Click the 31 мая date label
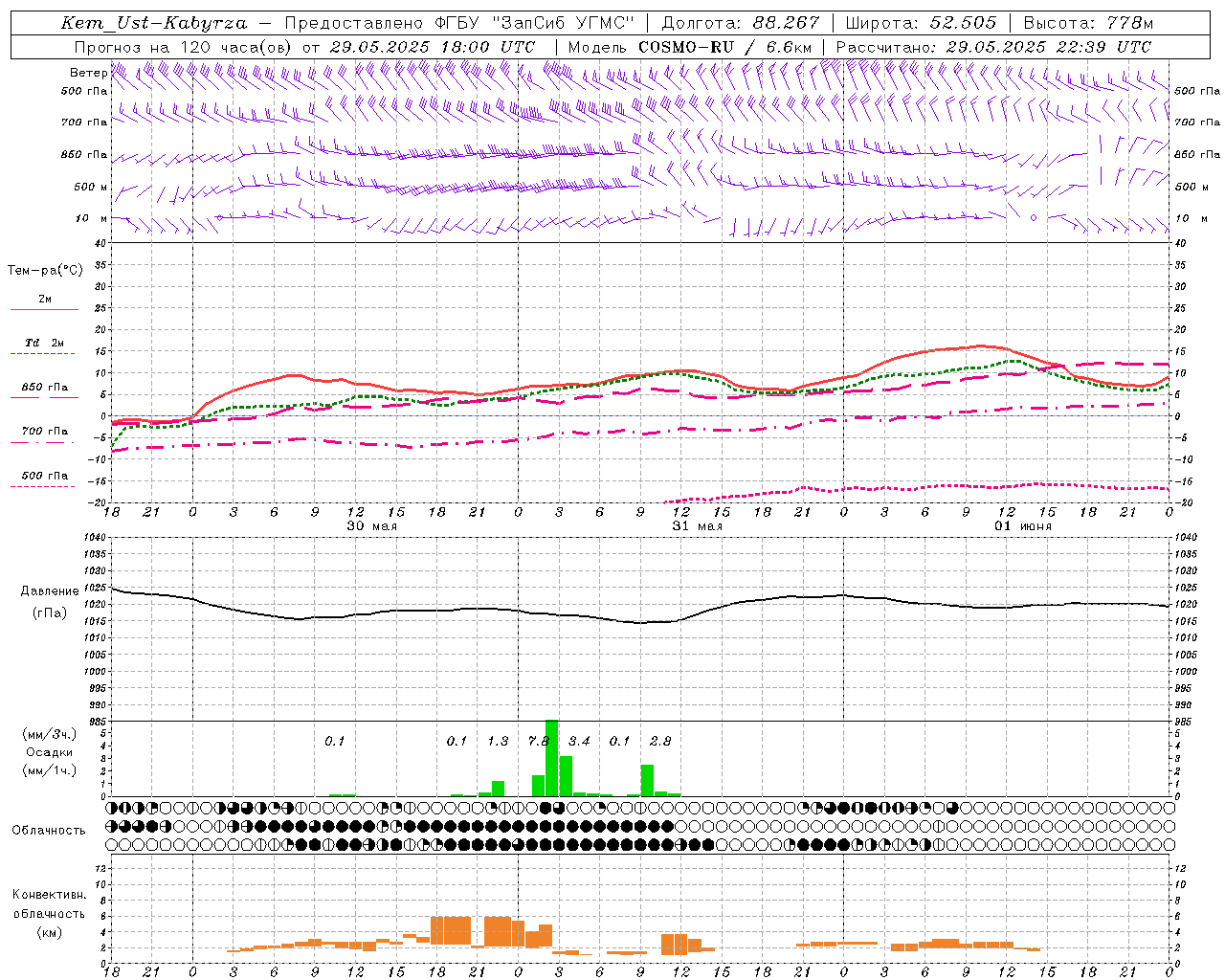1225x980 pixels. click(x=698, y=526)
